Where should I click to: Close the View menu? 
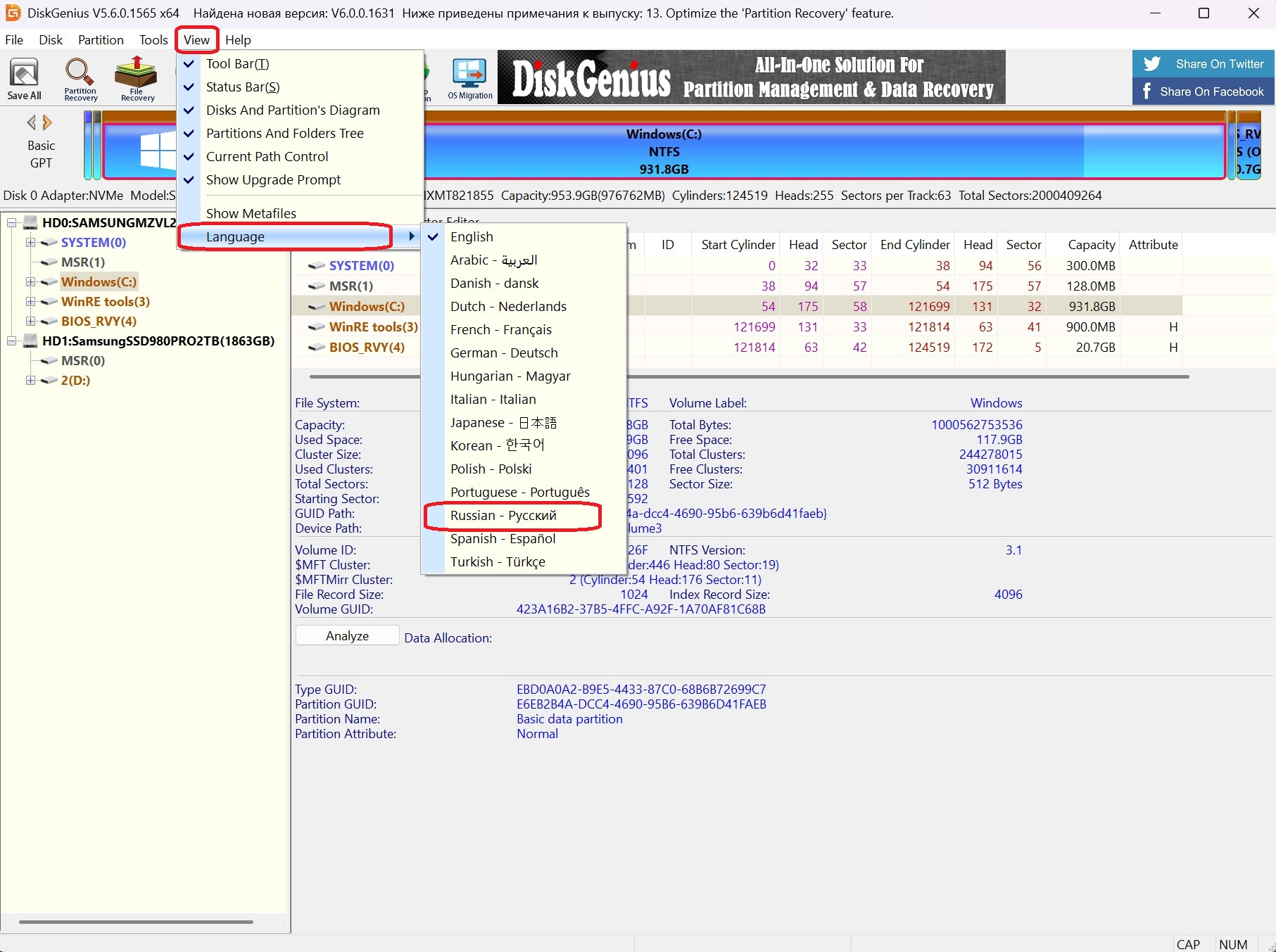tap(197, 40)
